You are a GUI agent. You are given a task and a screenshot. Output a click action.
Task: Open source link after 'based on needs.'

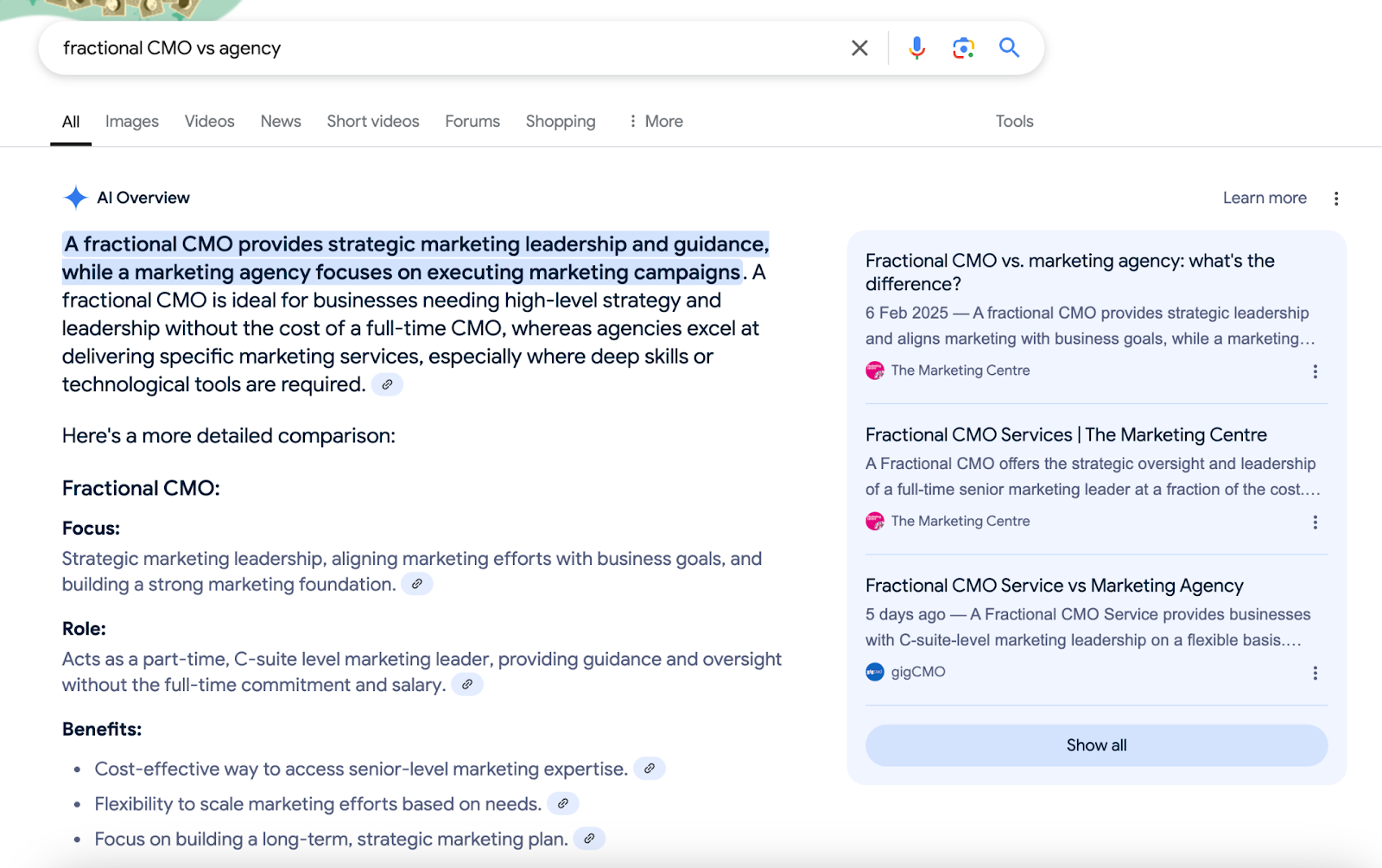pyautogui.click(x=562, y=804)
